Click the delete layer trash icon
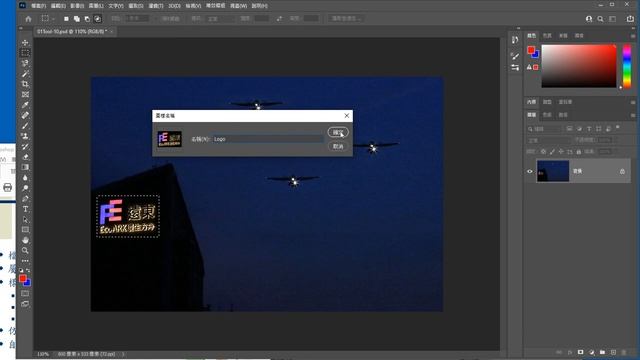Image resolution: width=640 pixels, height=360 pixels. pyautogui.click(x=624, y=352)
